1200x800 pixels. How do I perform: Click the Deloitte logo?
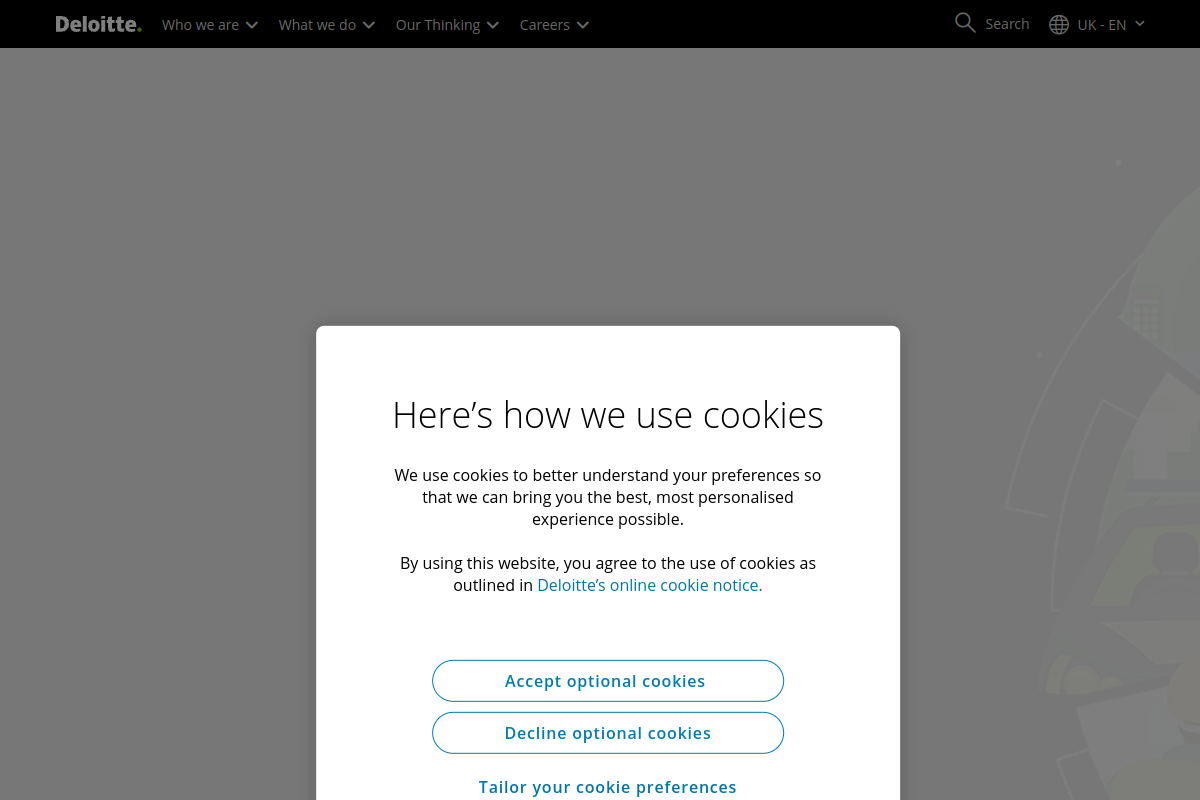[x=98, y=24]
